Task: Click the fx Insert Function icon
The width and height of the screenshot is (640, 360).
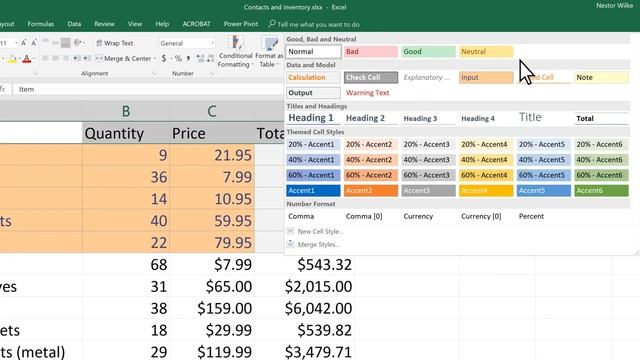Action: click(x=2, y=89)
